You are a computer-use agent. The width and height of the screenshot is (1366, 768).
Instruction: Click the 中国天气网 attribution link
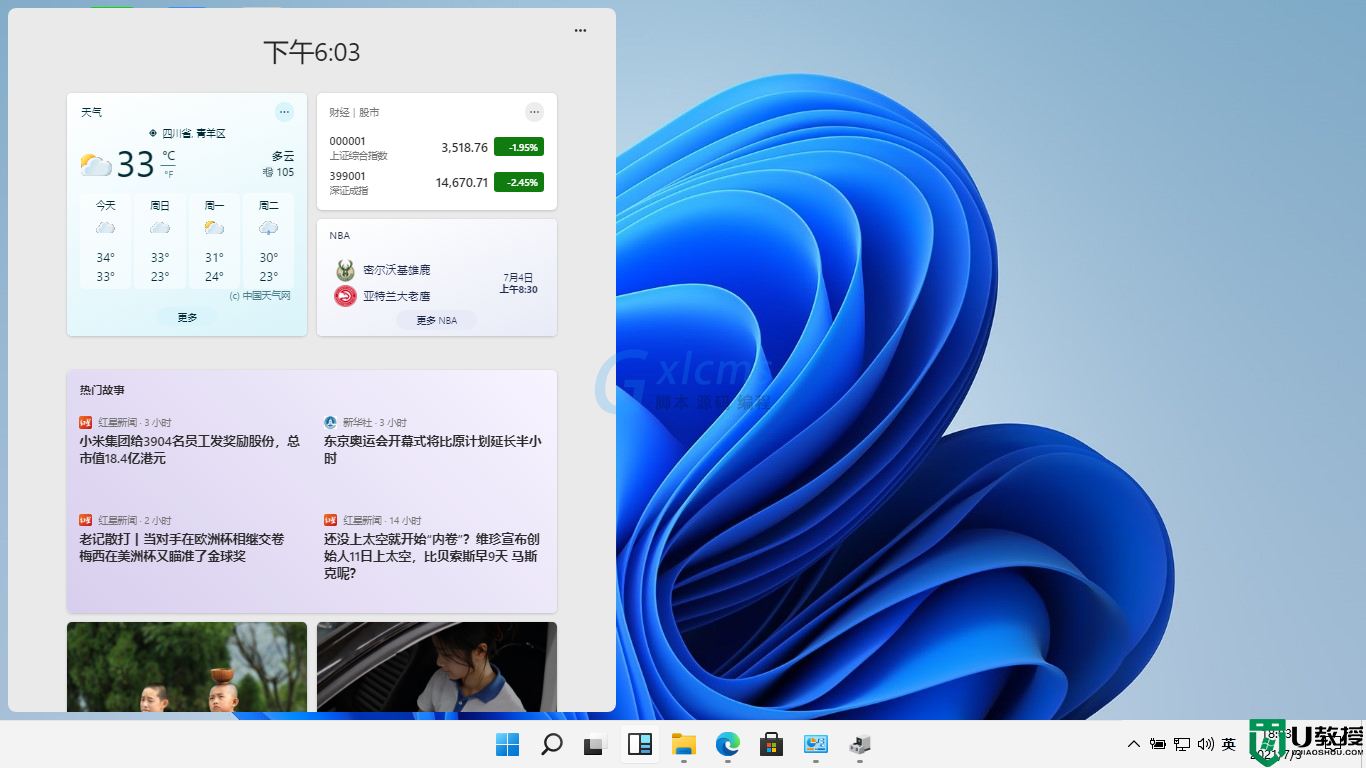(260, 296)
